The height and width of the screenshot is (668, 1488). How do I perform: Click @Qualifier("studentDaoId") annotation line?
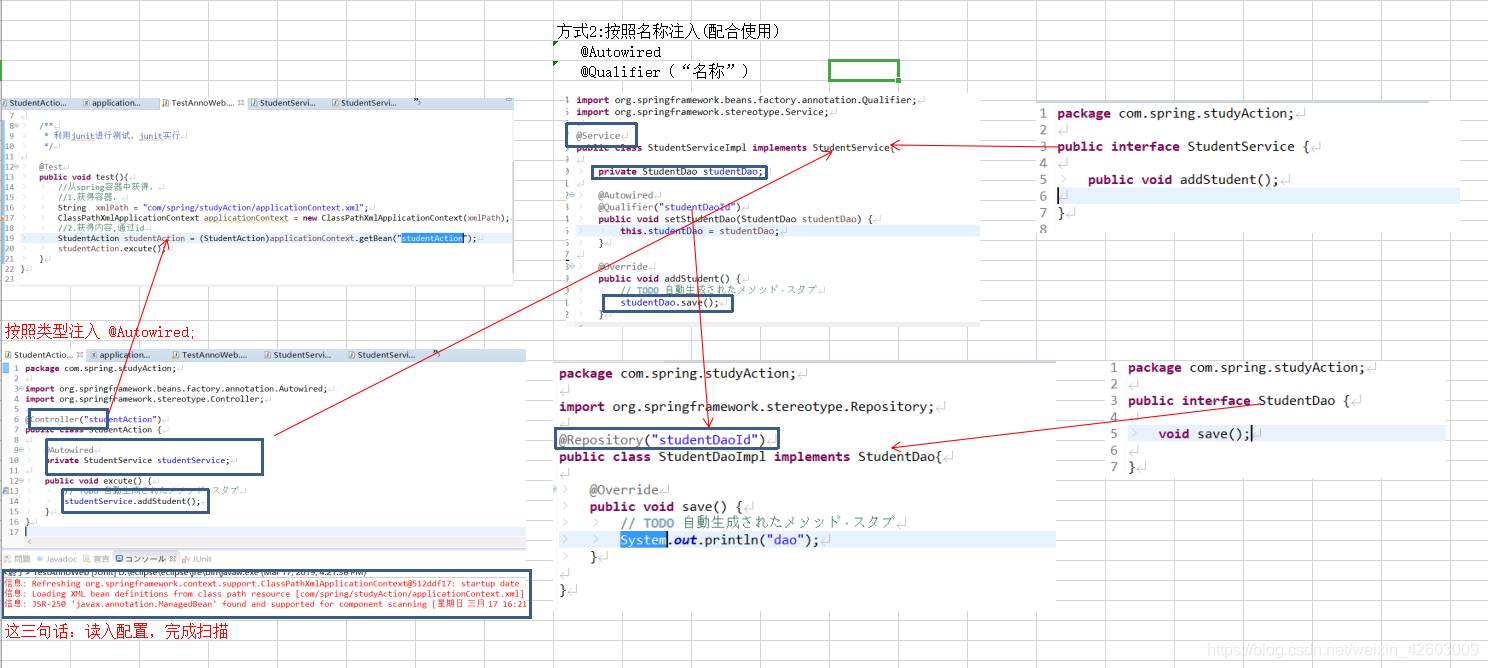[670, 207]
